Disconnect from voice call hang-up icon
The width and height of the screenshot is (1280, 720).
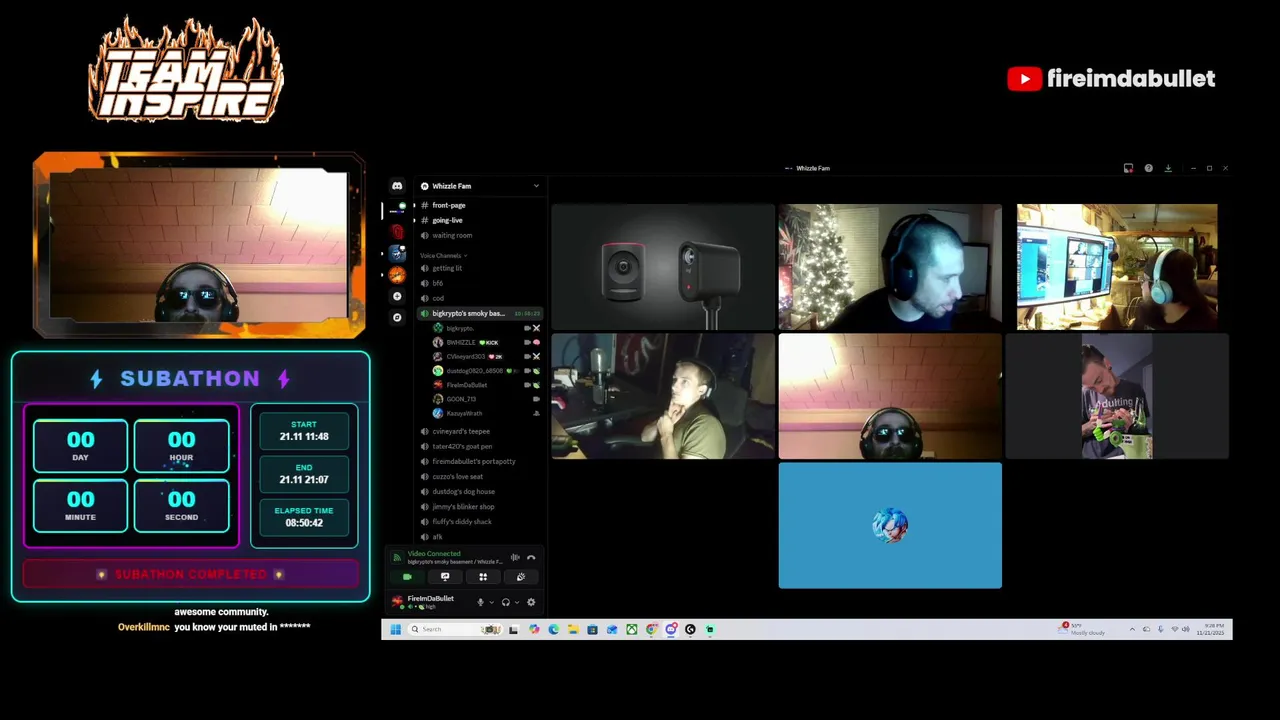(531, 558)
